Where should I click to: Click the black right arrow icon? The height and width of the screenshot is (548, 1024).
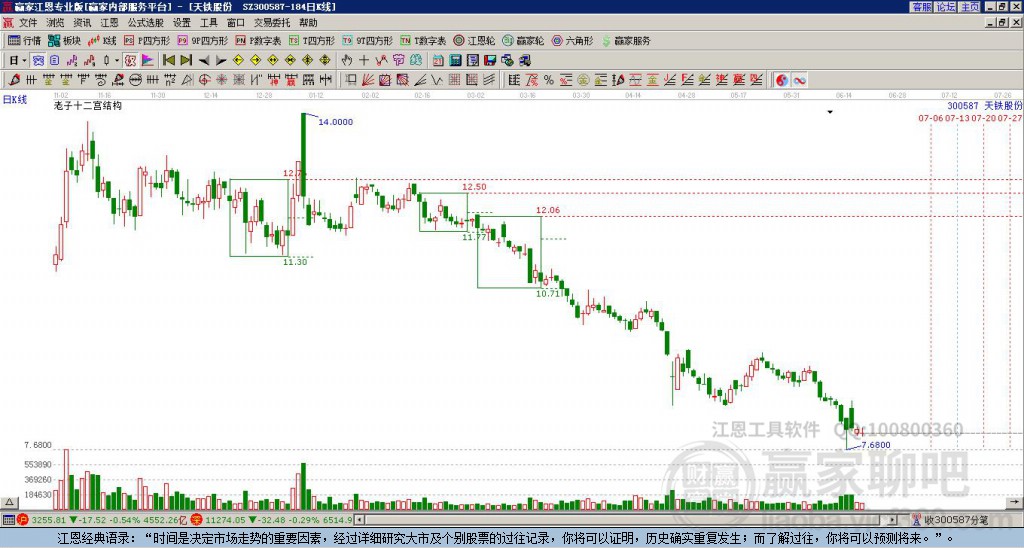[x=221, y=61]
